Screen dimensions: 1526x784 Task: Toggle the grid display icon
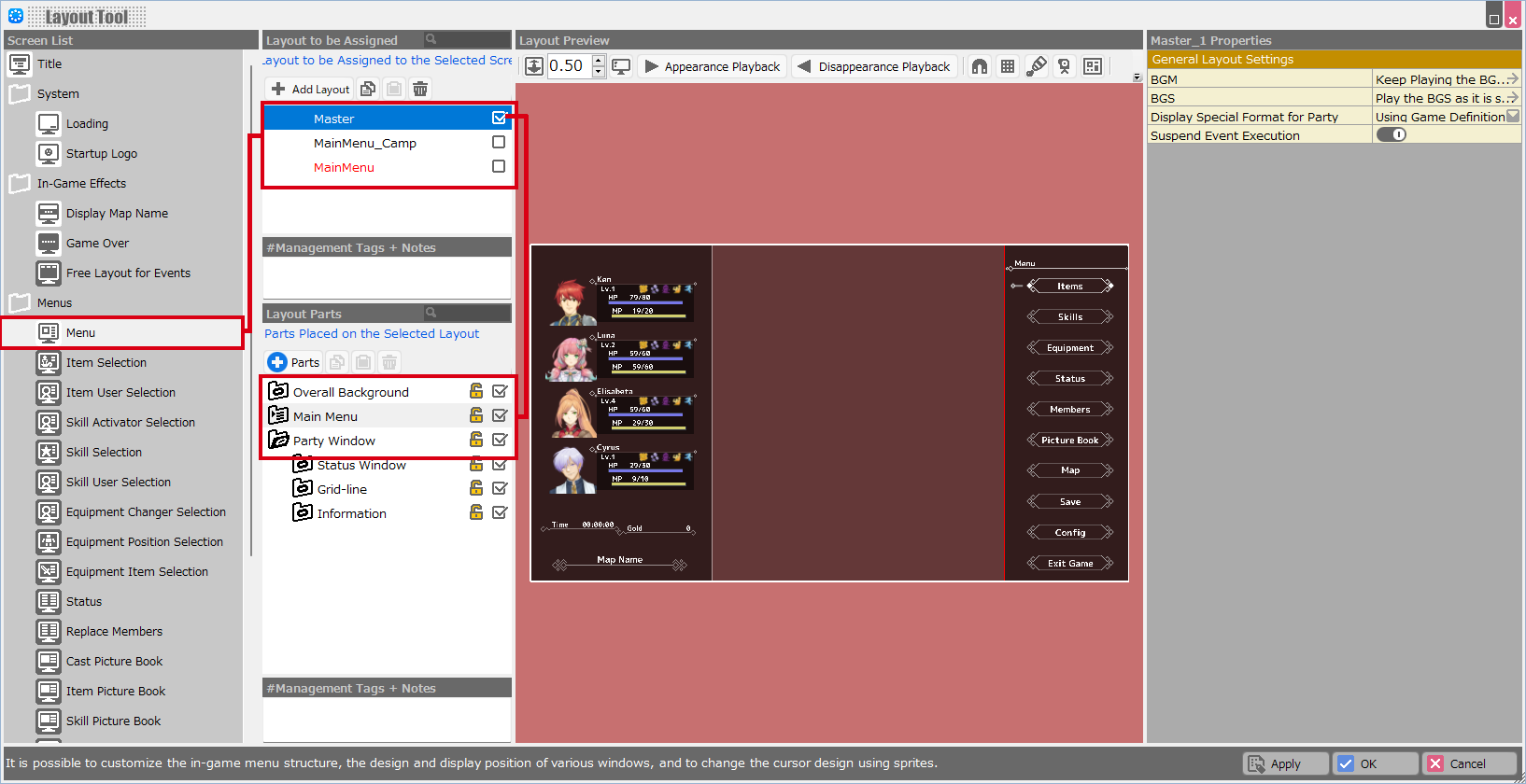click(1007, 66)
